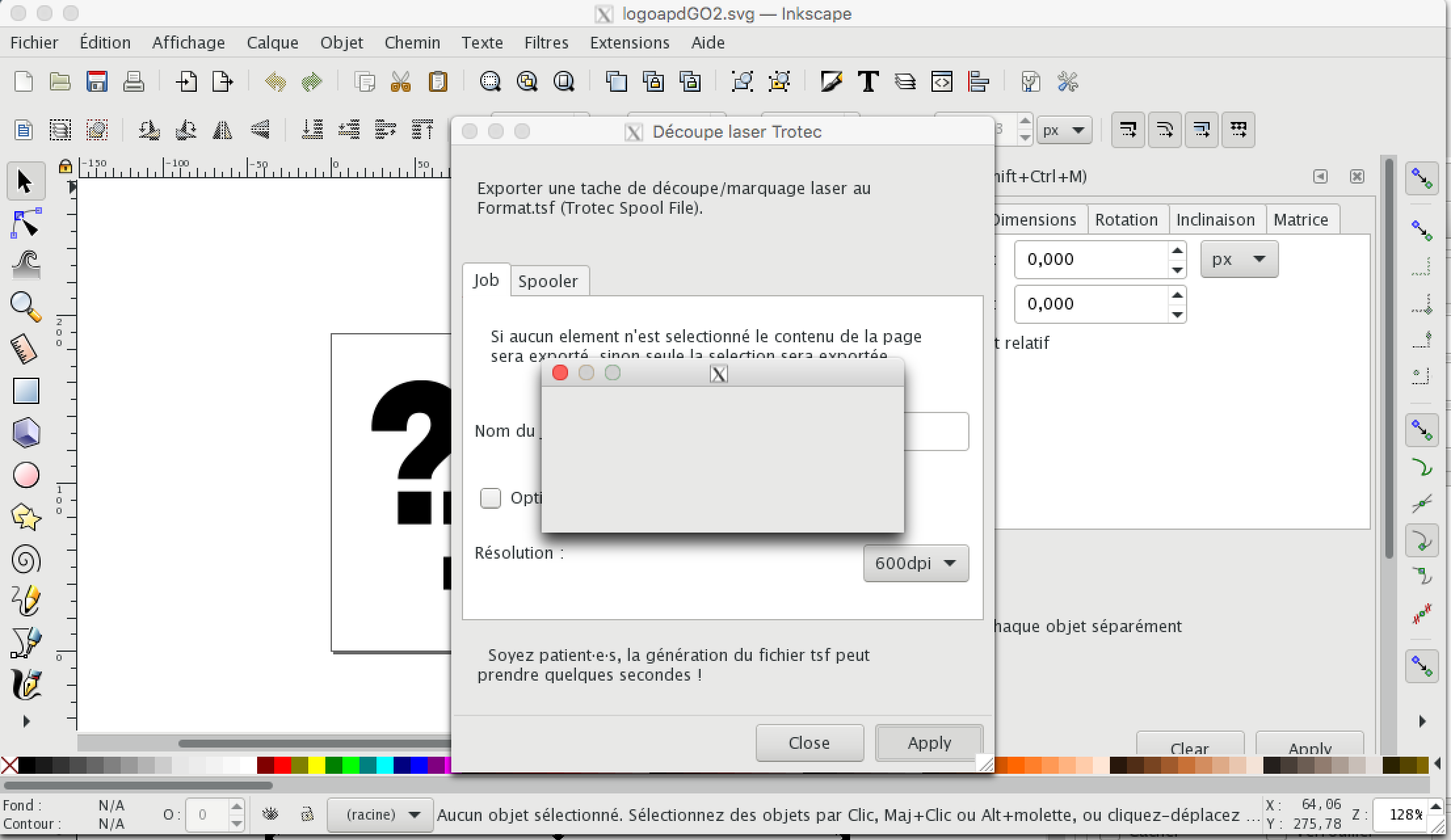The width and height of the screenshot is (1451, 840).
Task: Select the Measure ruler tool
Action: 26,349
